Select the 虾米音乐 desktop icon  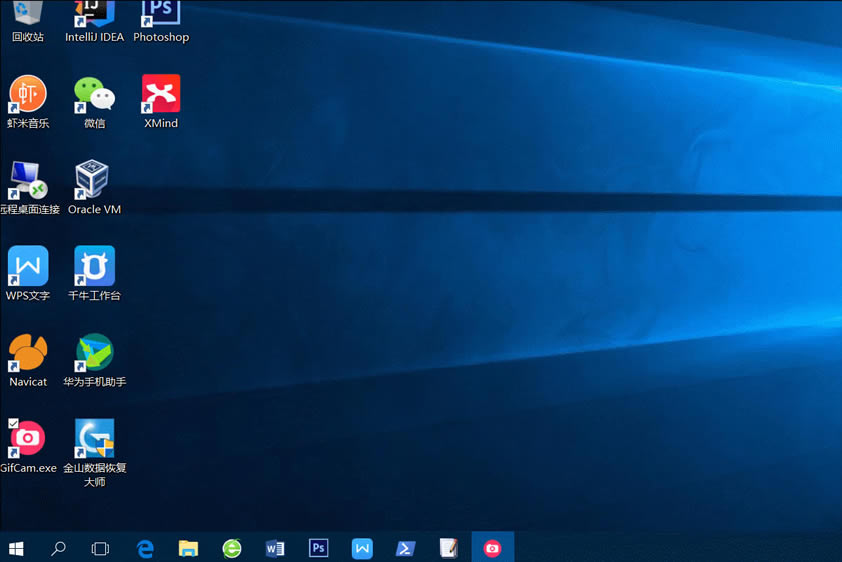pyautogui.click(x=28, y=95)
